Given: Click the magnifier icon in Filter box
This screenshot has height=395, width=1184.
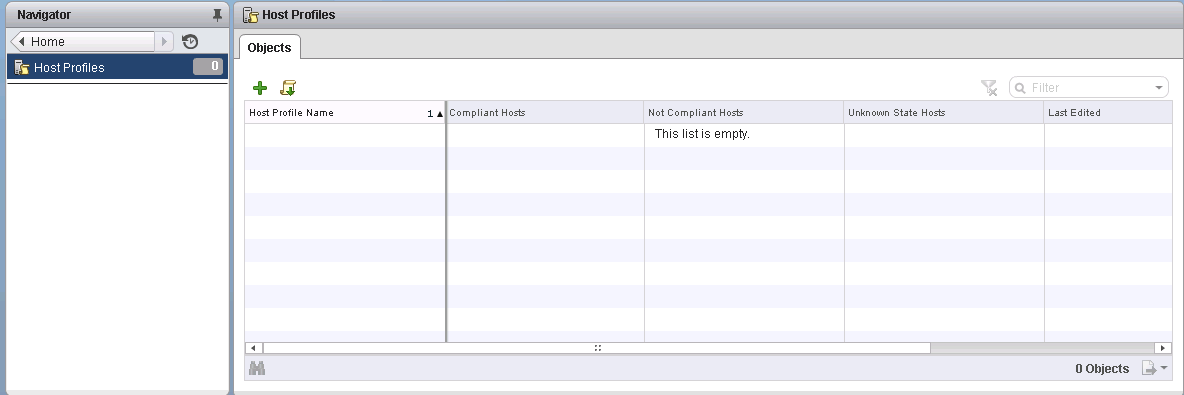Looking at the screenshot, I should 1020,88.
